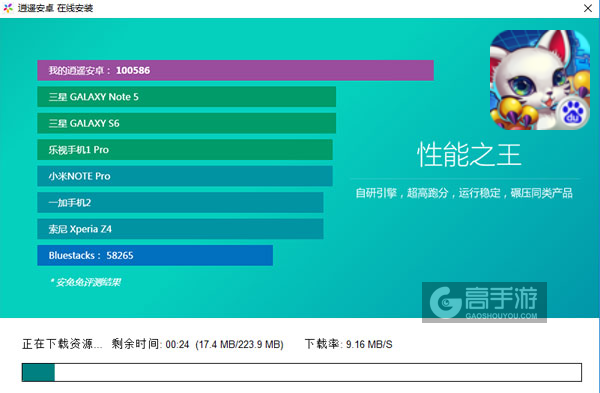Click the 正在下载资源 status text
The image size is (600, 393).
[62, 344]
